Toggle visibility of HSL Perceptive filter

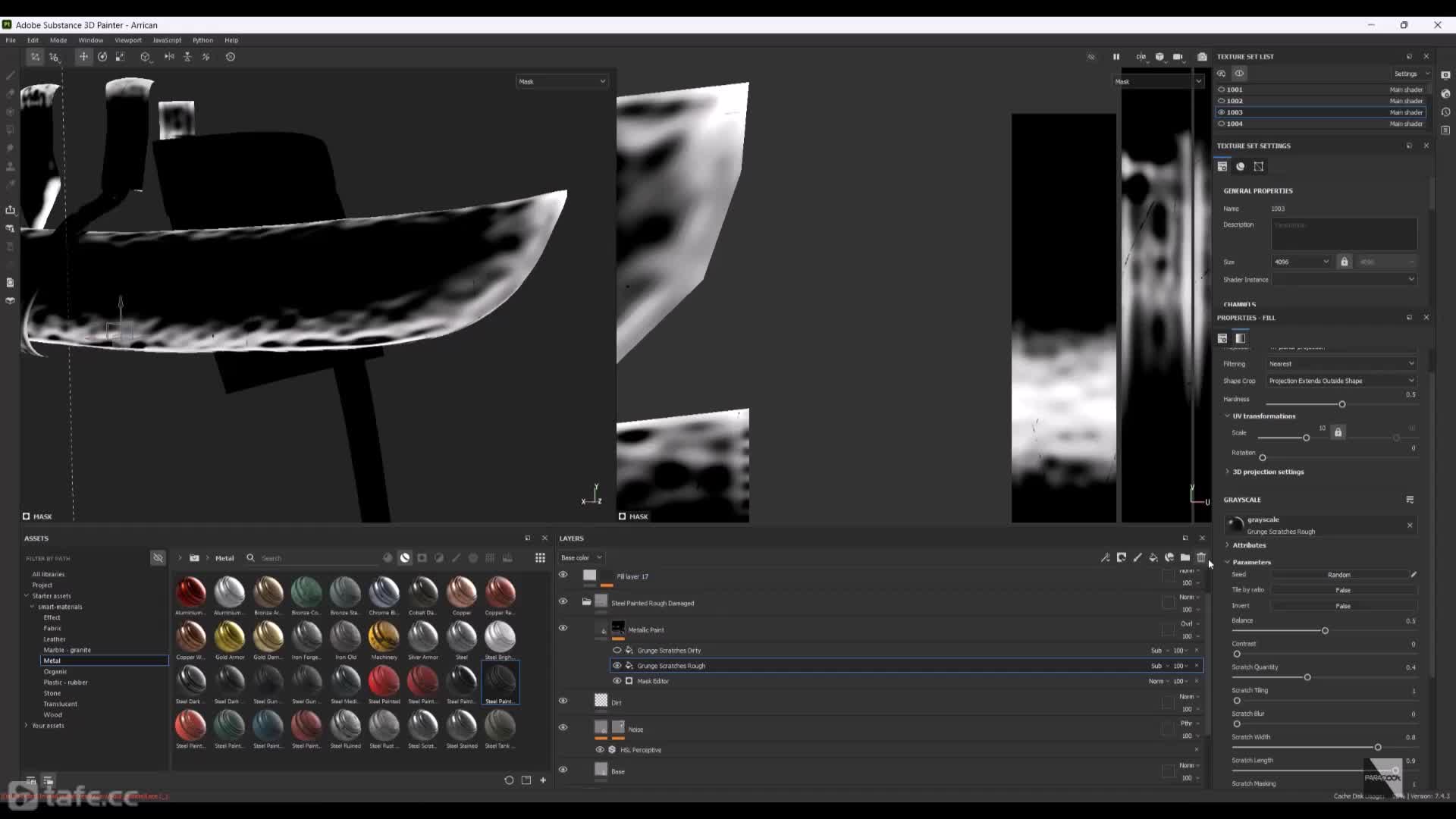600,750
